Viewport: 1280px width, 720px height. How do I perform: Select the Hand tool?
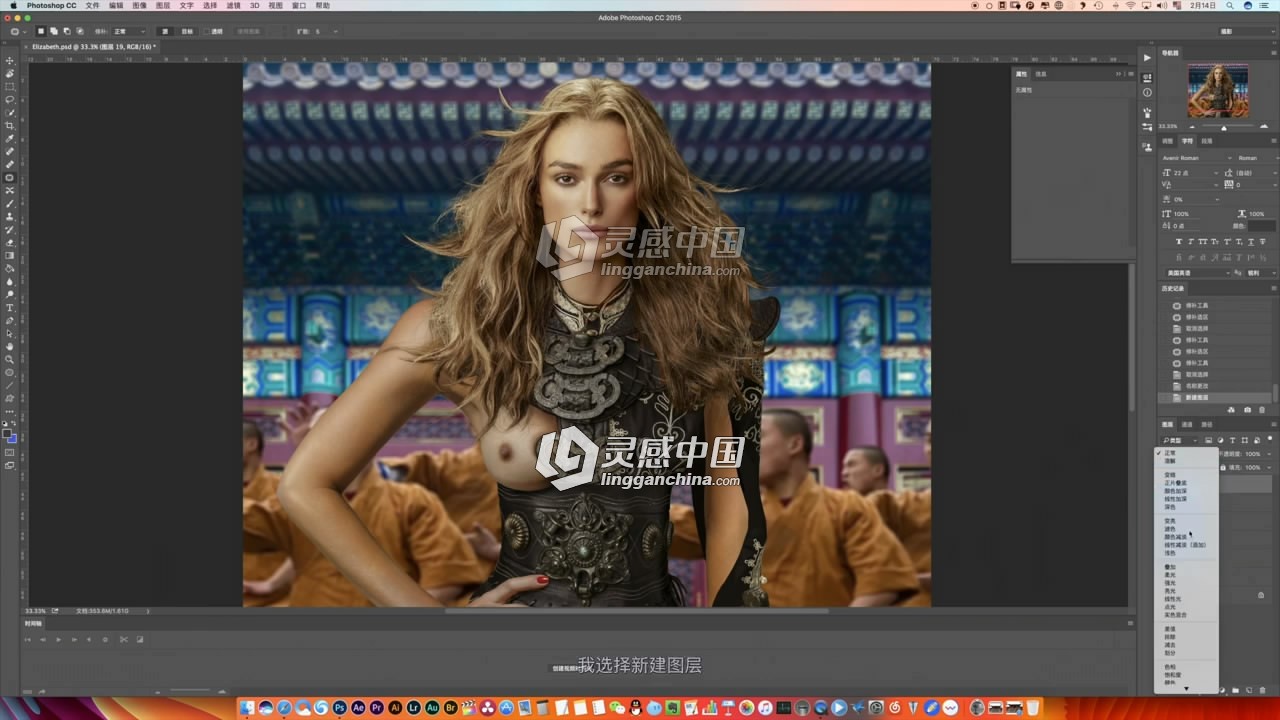click(x=10, y=347)
